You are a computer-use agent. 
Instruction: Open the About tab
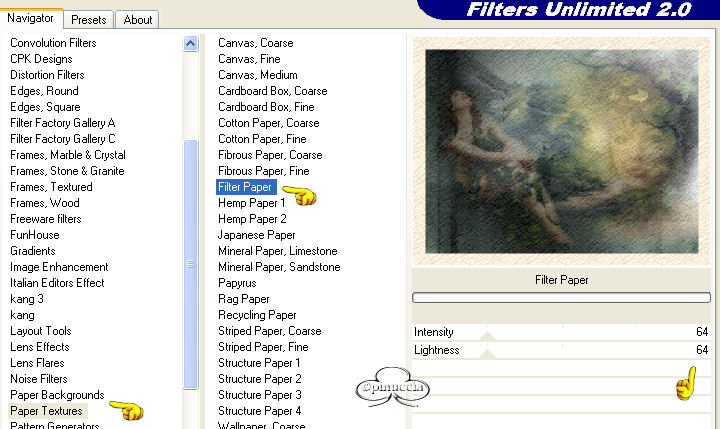[x=137, y=20]
